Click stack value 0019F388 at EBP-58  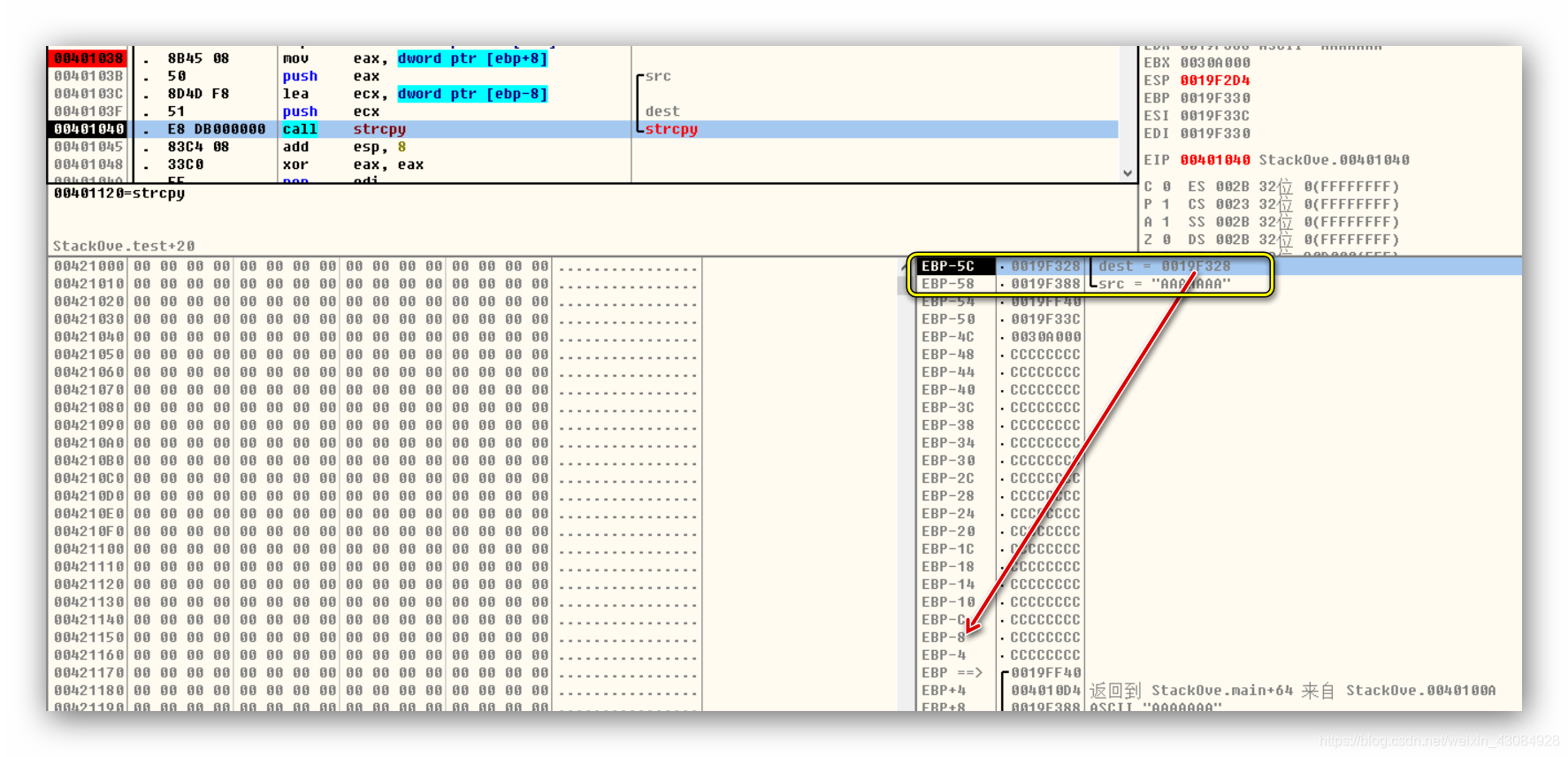click(x=1045, y=284)
